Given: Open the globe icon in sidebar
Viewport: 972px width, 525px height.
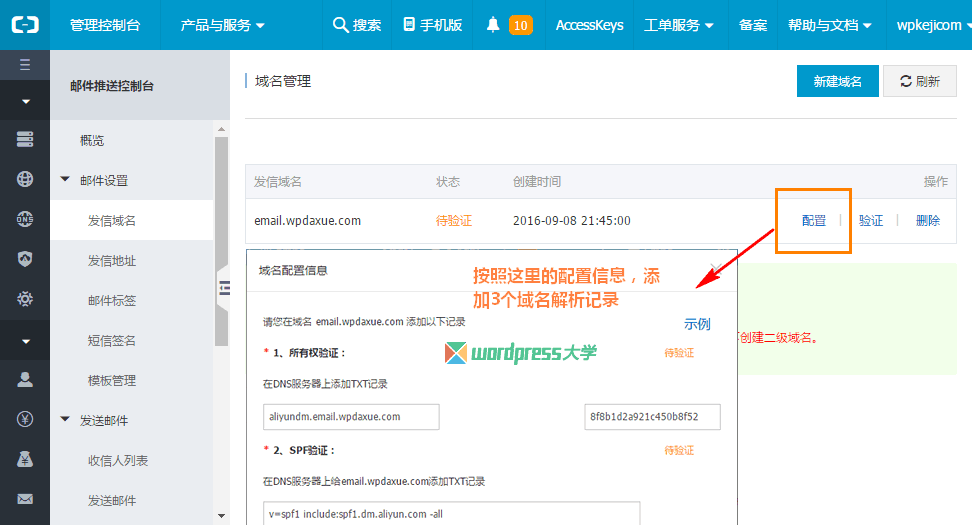Looking at the screenshot, I should (25, 180).
